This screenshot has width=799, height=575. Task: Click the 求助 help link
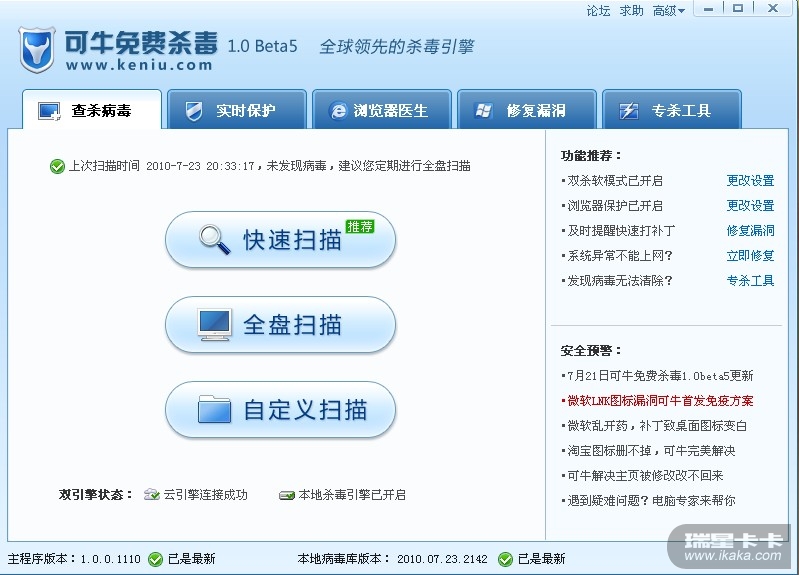click(x=631, y=11)
